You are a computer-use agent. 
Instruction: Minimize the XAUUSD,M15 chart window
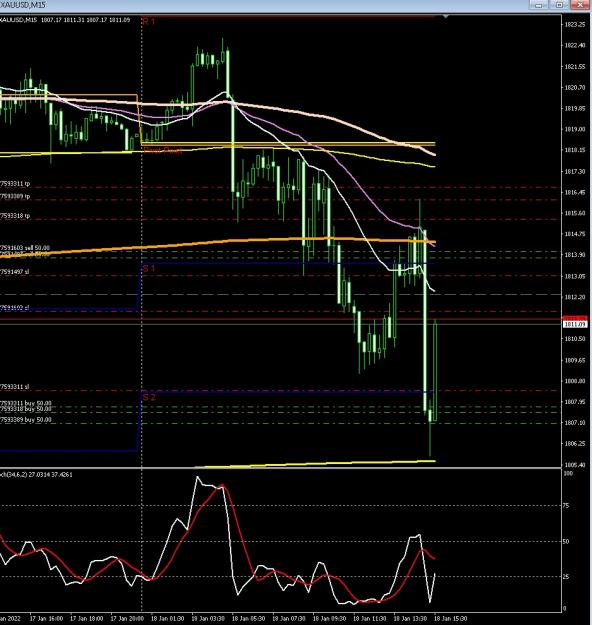538,5
